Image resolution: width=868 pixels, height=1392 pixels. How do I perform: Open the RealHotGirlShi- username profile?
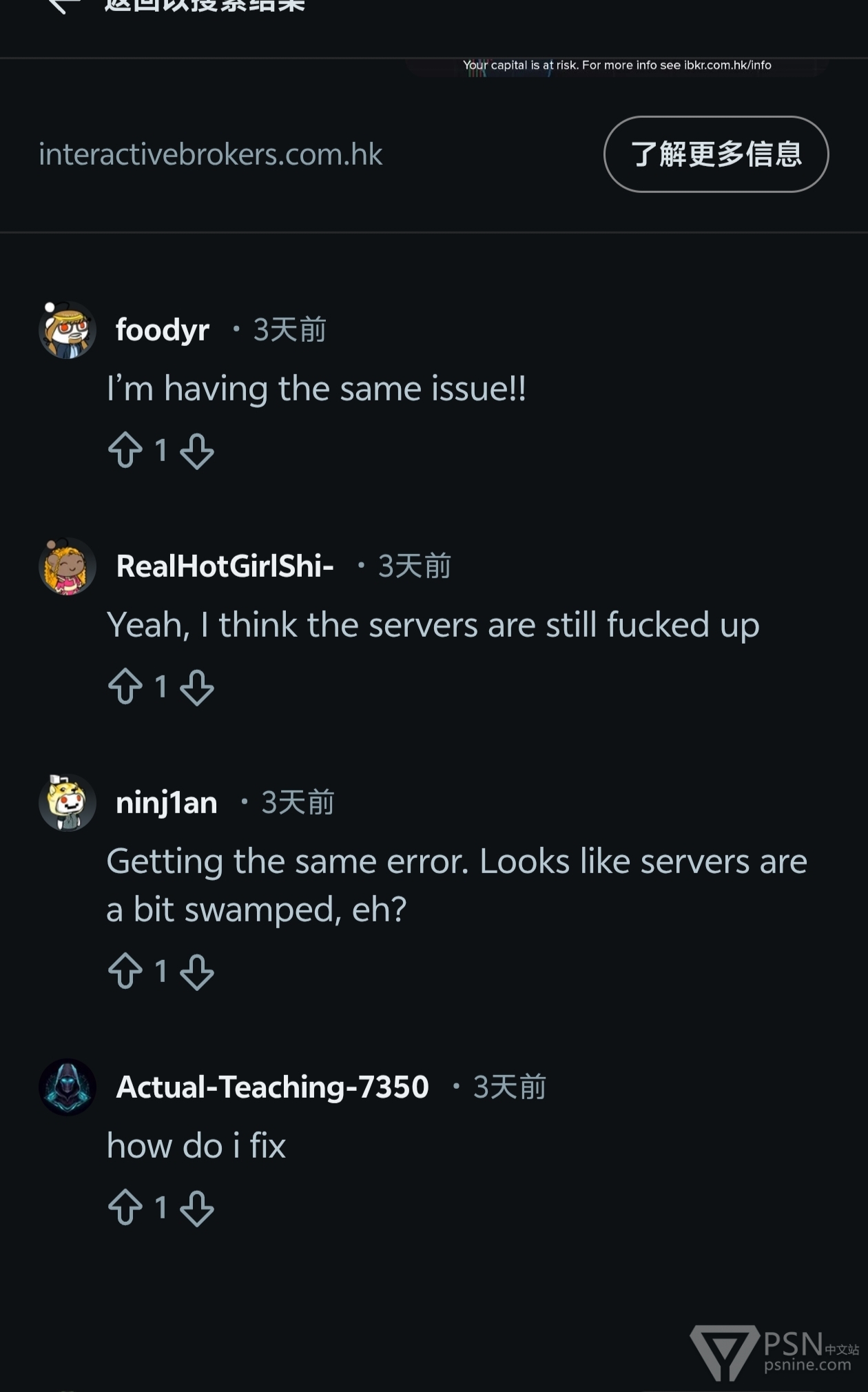225,566
